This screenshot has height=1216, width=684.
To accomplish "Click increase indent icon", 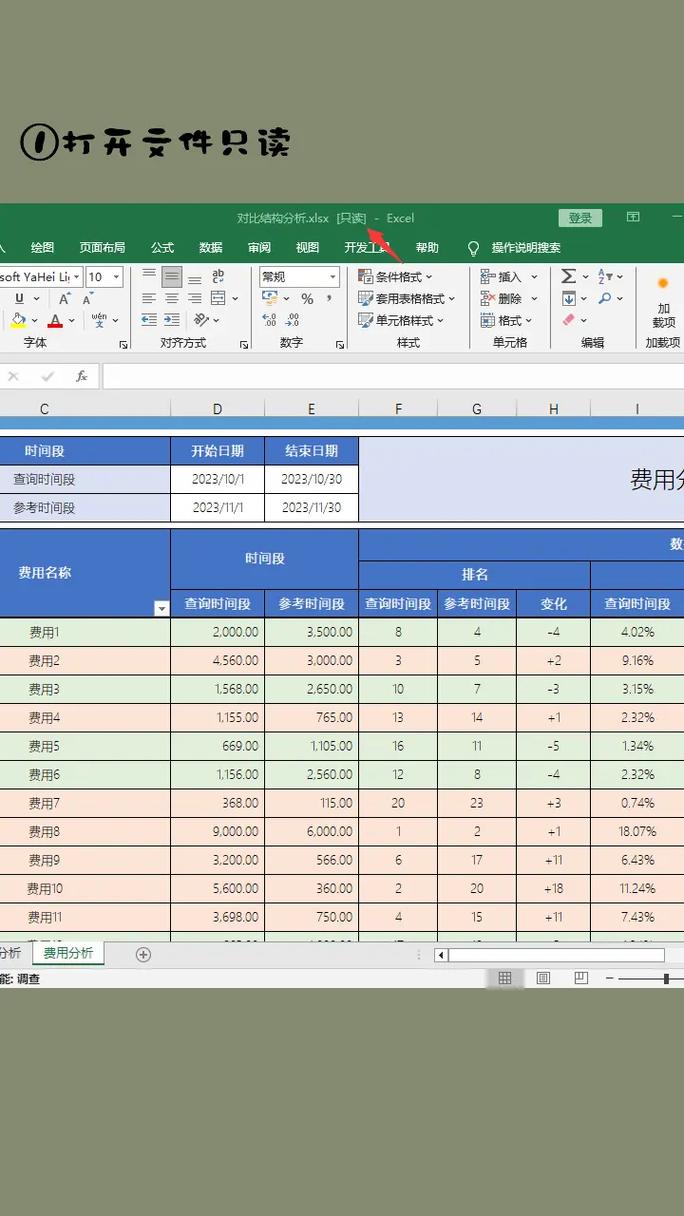I will click(172, 320).
